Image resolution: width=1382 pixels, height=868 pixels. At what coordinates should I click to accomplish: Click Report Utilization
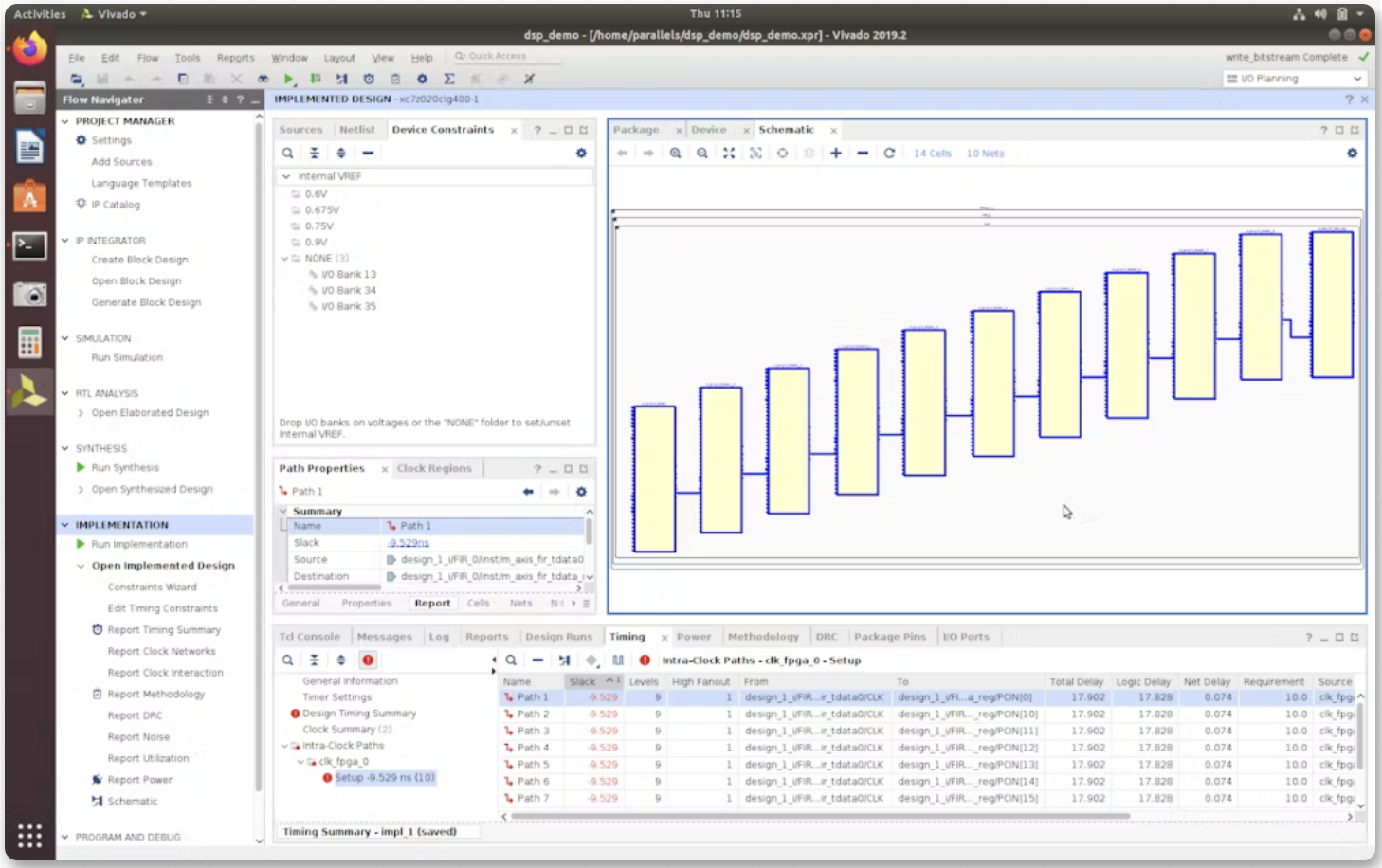click(x=148, y=759)
